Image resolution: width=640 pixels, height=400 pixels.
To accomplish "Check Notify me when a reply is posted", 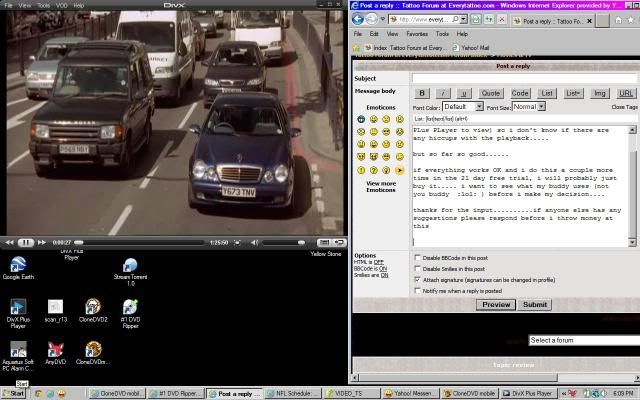I will pyautogui.click(x=417, y=291).
